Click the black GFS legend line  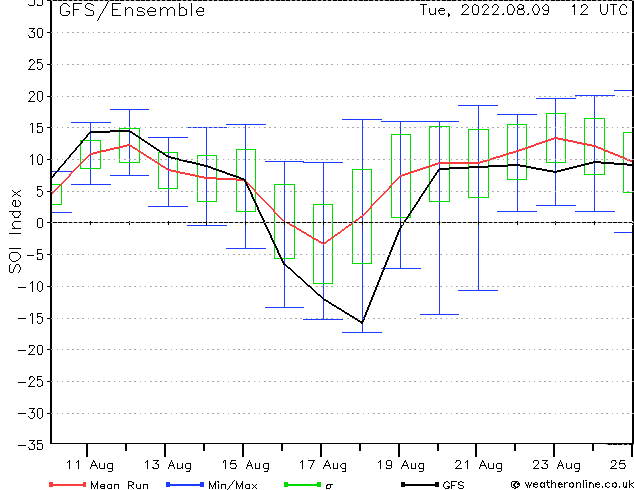click(x=420, y=484)
